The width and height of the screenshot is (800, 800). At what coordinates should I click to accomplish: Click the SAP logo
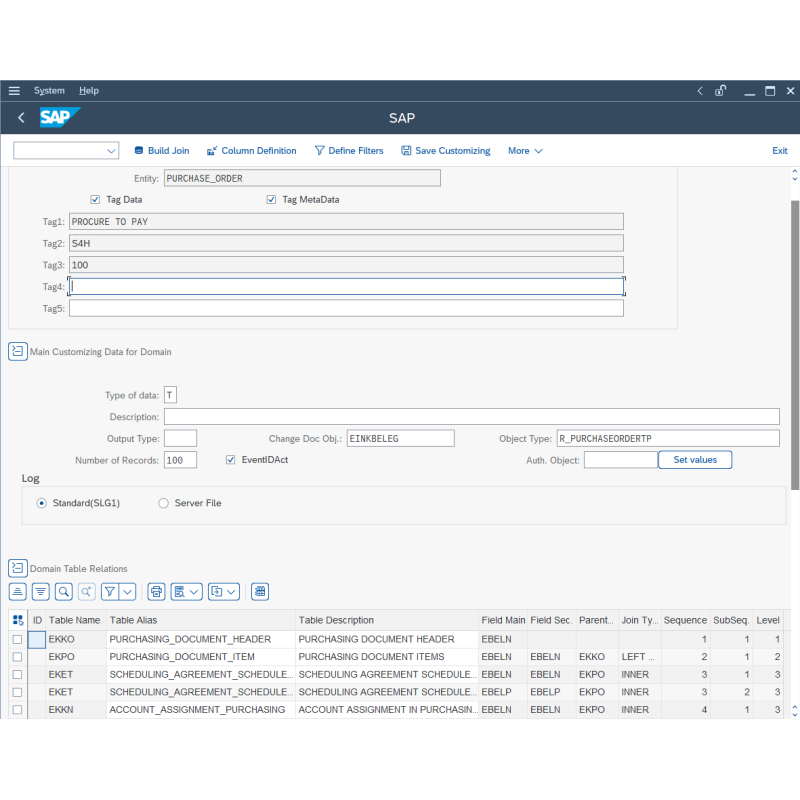click(60, 117)
